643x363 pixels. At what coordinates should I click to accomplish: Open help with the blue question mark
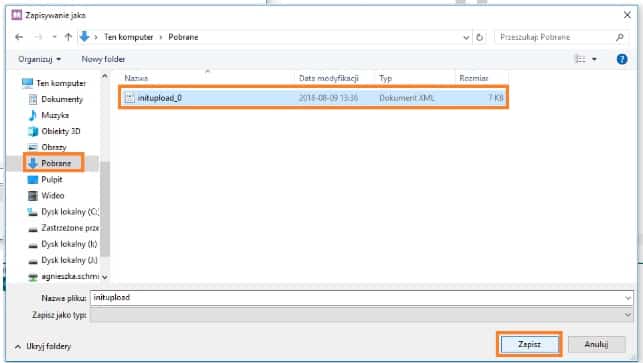[622, 59]
